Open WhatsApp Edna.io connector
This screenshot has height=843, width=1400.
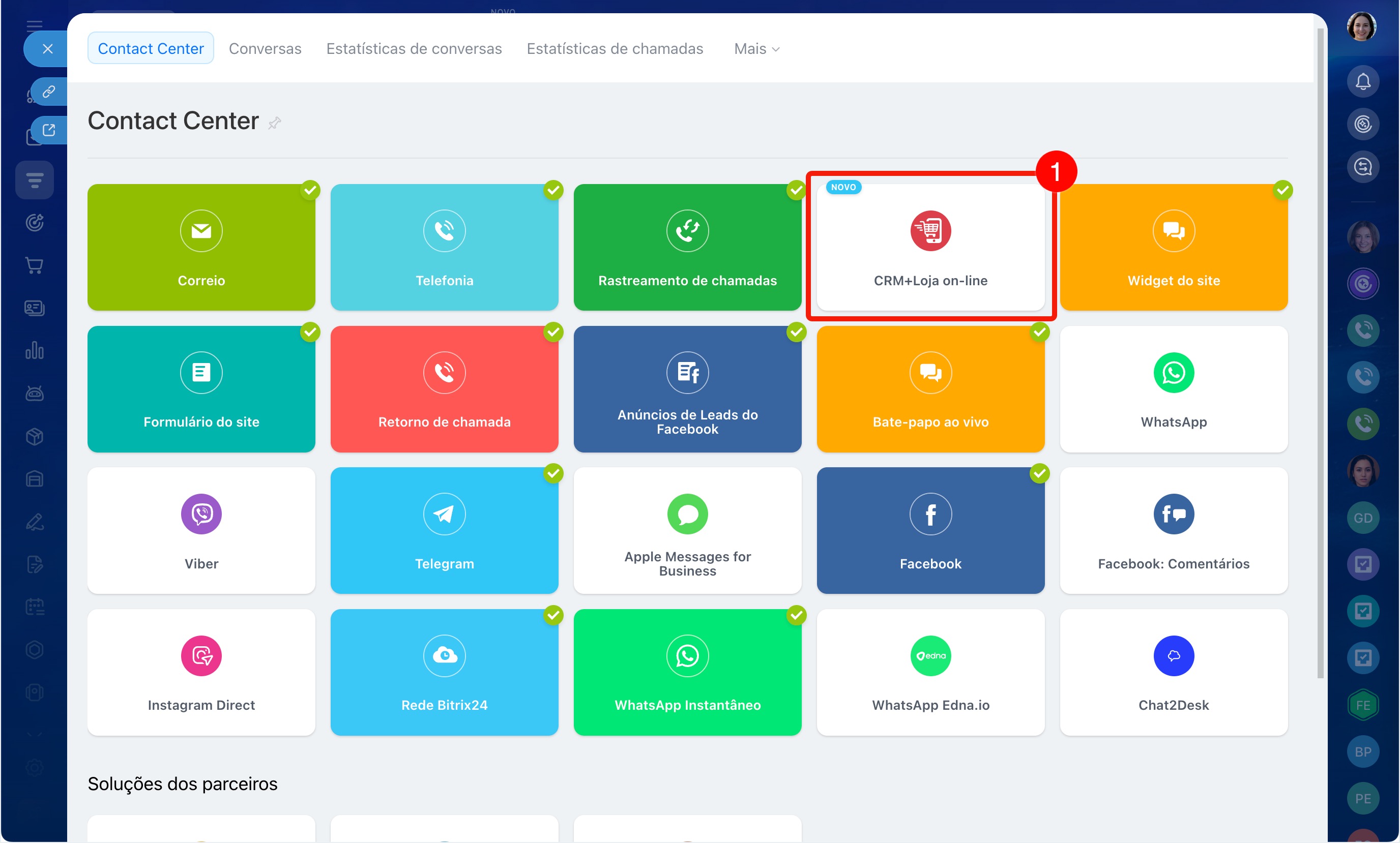coord(930,672)
